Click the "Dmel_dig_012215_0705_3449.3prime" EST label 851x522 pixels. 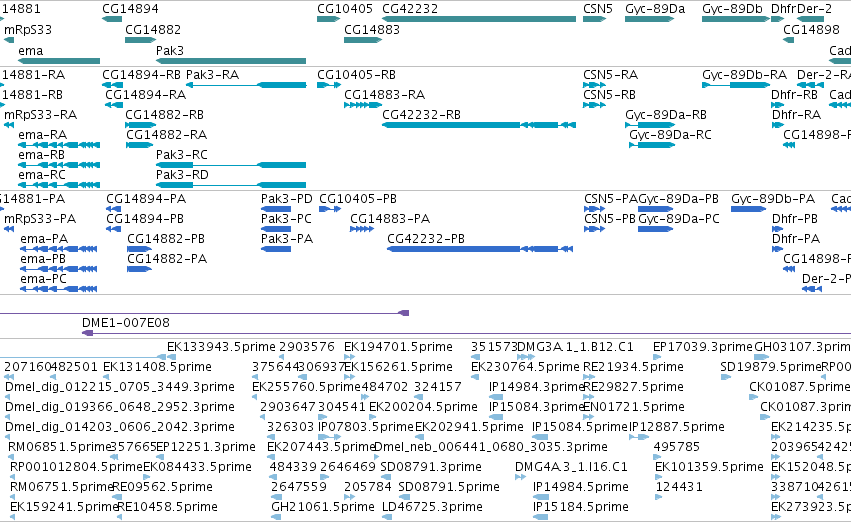point(120,387)
